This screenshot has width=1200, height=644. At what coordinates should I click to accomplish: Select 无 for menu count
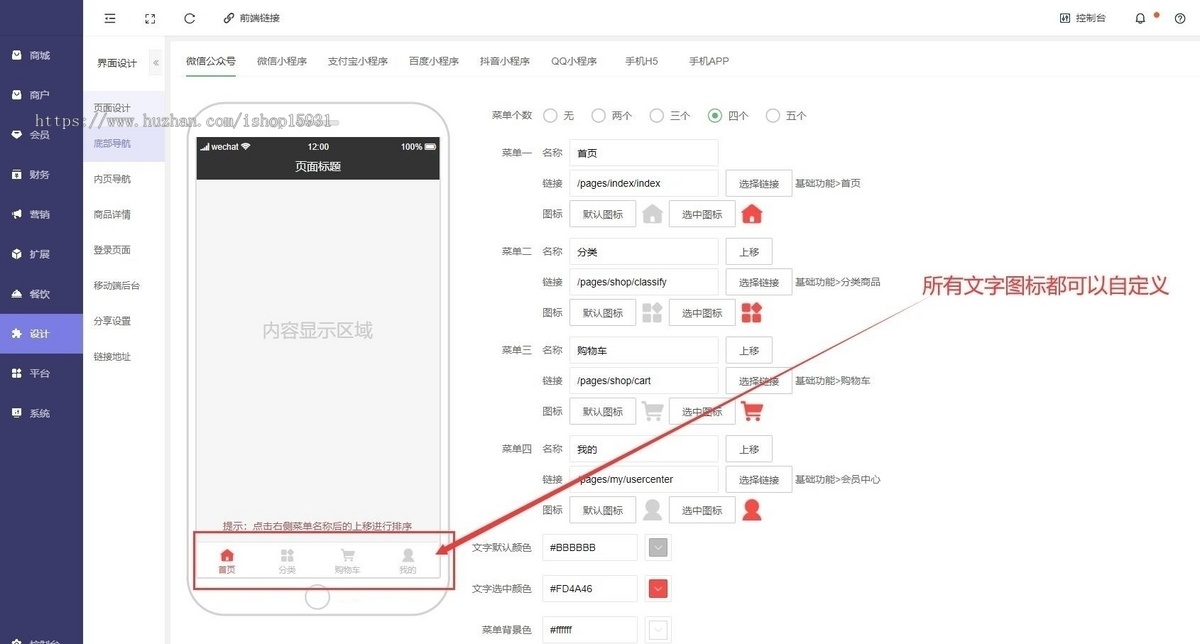(x=550, y=116)
